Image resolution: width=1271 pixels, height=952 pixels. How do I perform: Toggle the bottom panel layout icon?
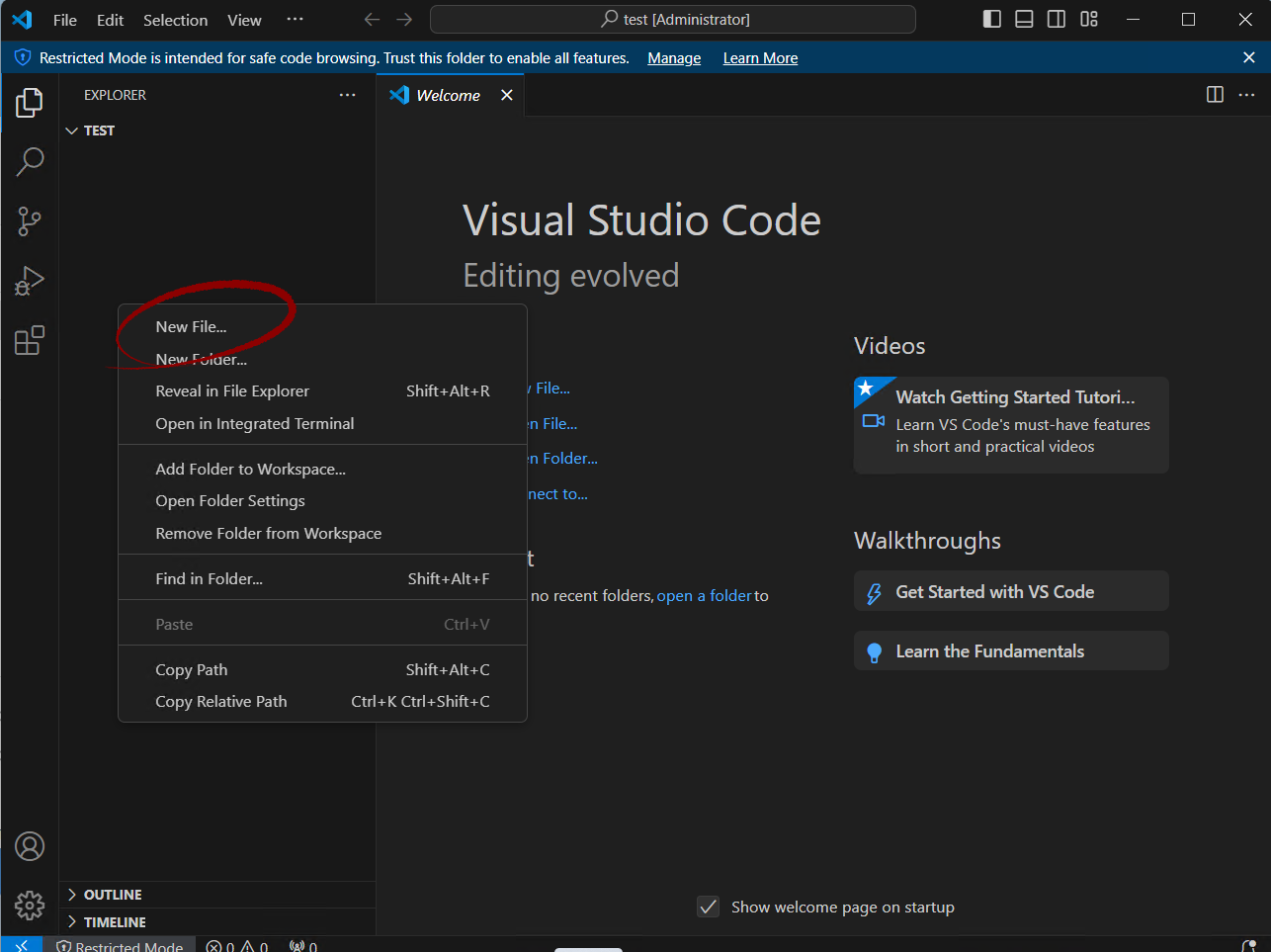[1024, 19]
